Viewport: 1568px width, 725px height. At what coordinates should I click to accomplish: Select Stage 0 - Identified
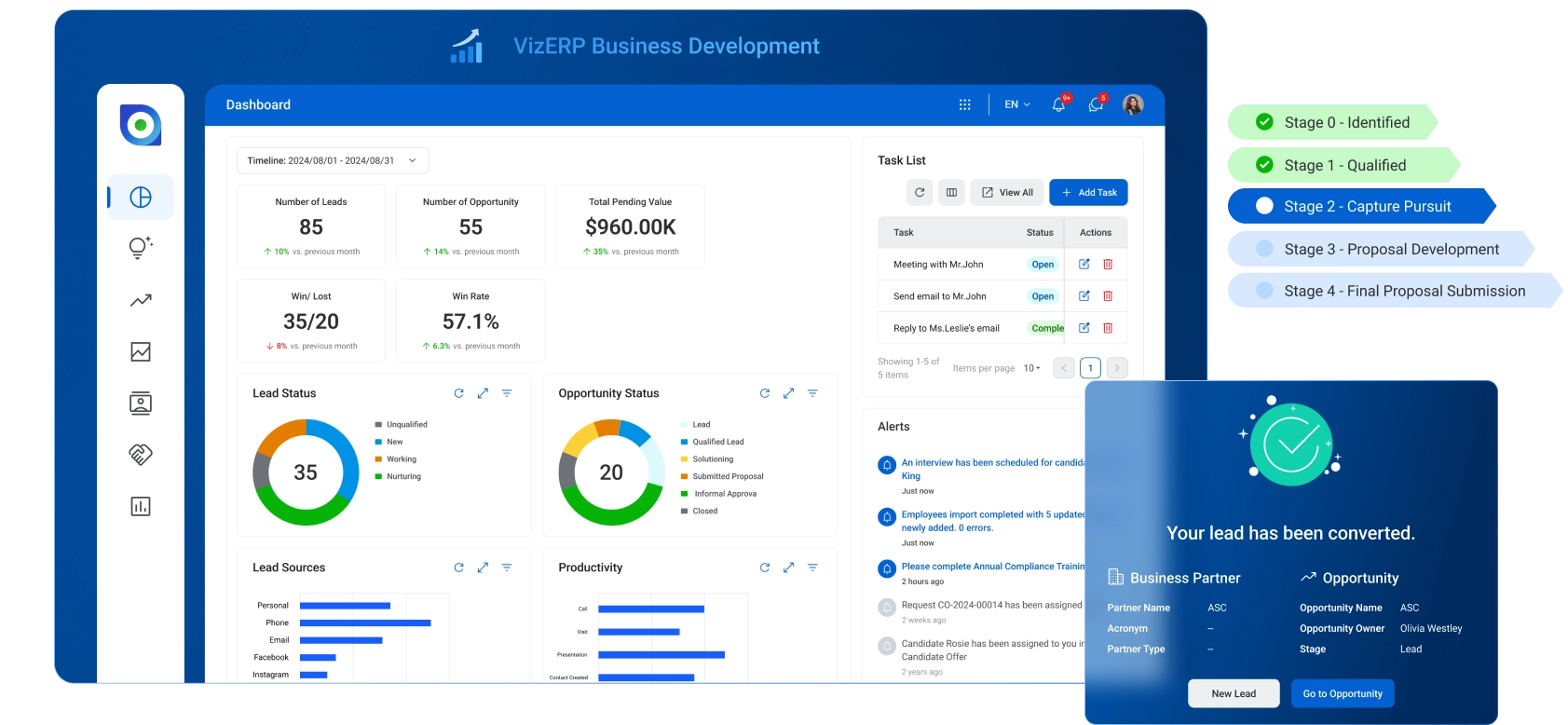click(x=1332, y=122)
